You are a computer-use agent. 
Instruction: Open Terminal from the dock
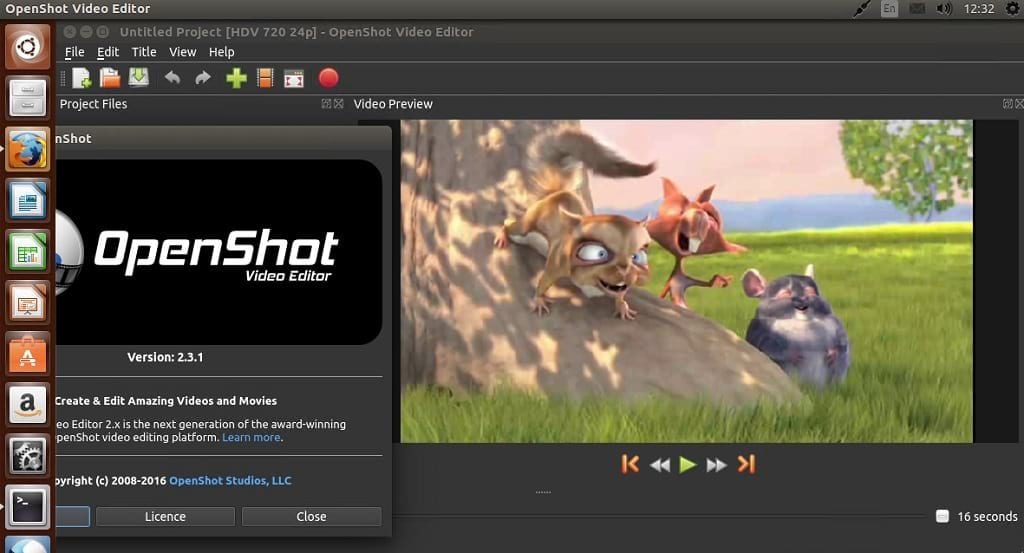[x=27, y=507]
